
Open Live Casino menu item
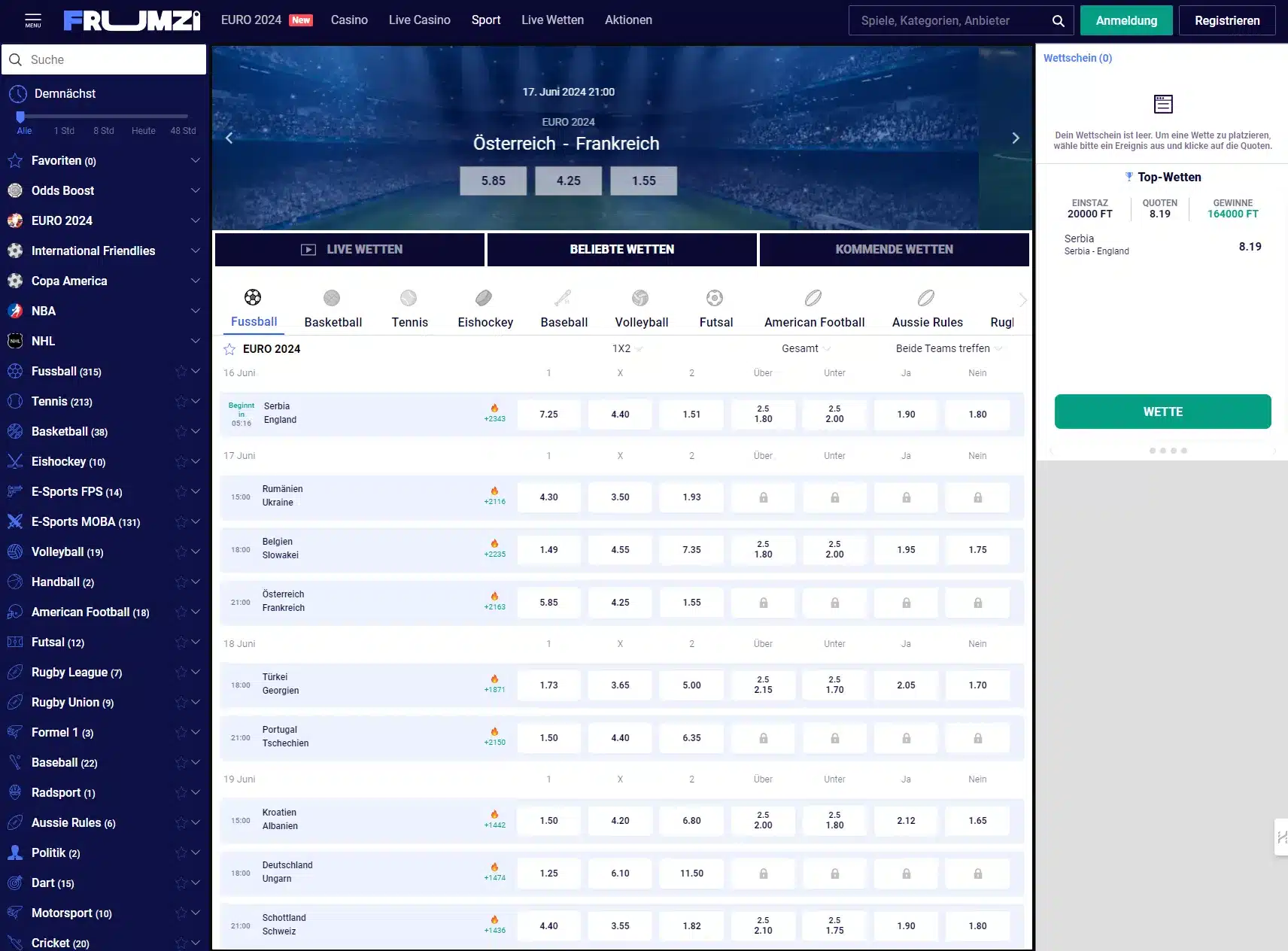(x=419, y=20)
